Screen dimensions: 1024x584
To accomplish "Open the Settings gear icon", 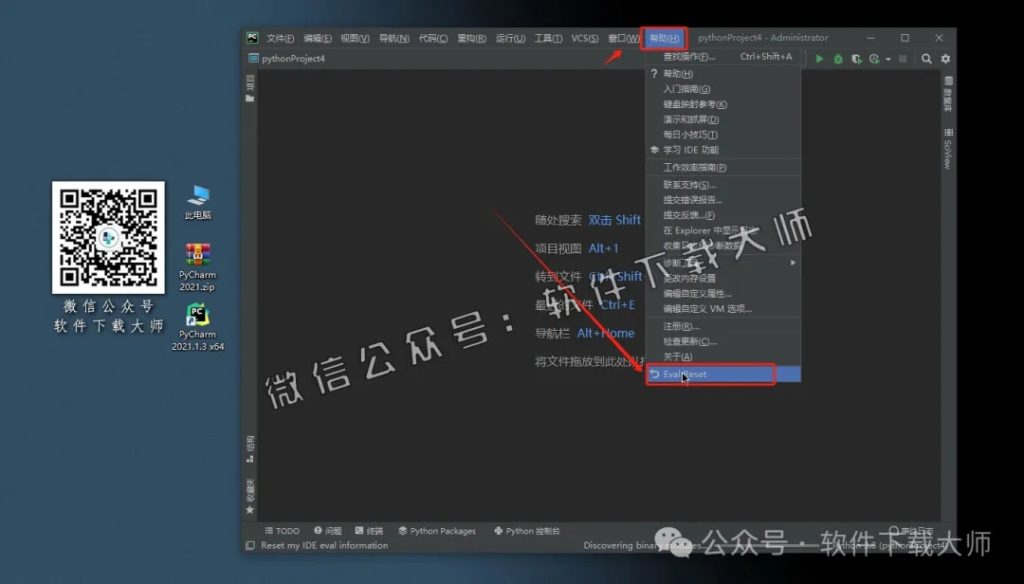I will [946, 58].
